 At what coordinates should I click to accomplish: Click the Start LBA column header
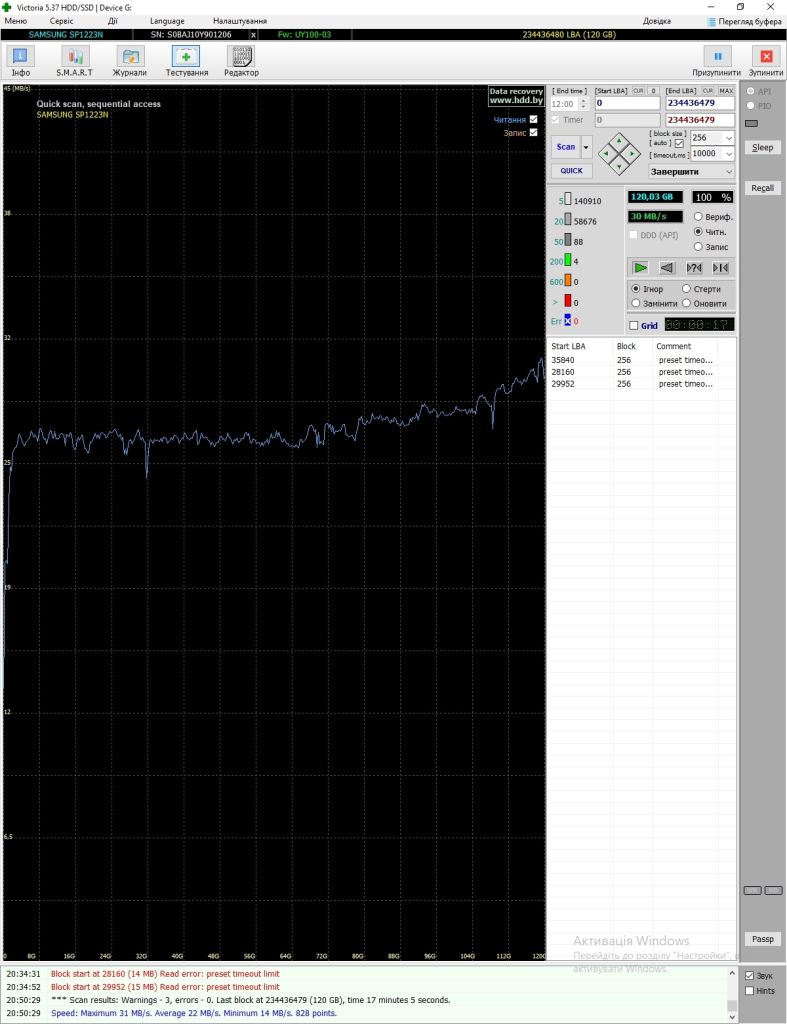point(580,346)
